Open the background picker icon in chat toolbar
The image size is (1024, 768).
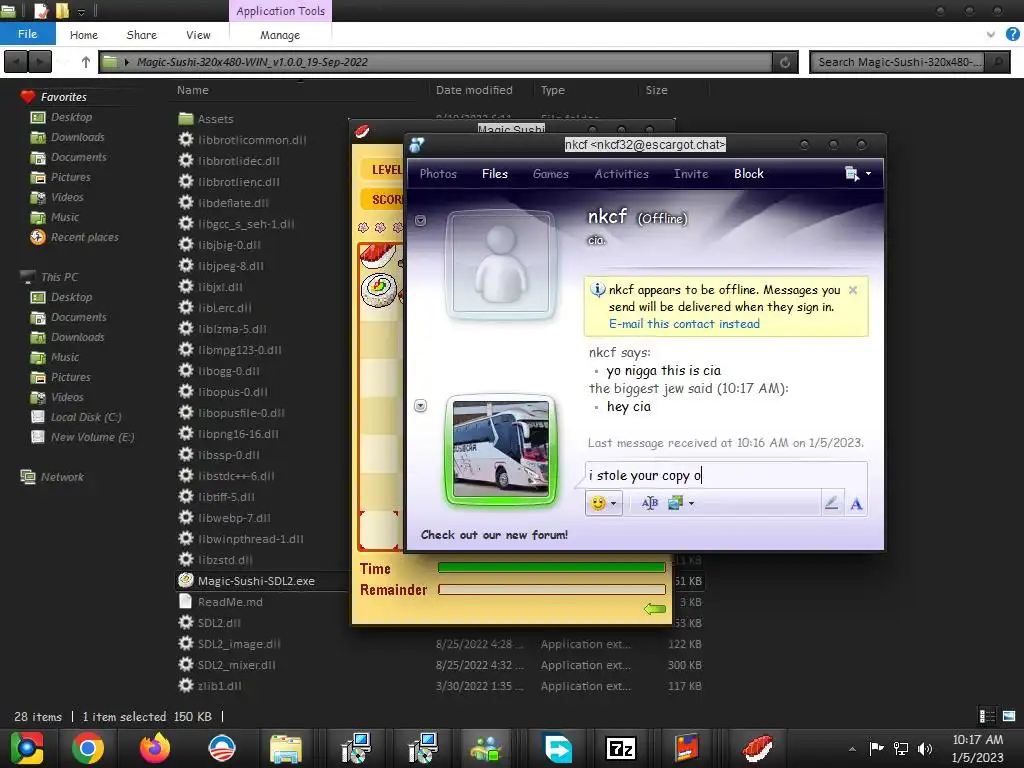pyautogui.click(x=675, y=503)
